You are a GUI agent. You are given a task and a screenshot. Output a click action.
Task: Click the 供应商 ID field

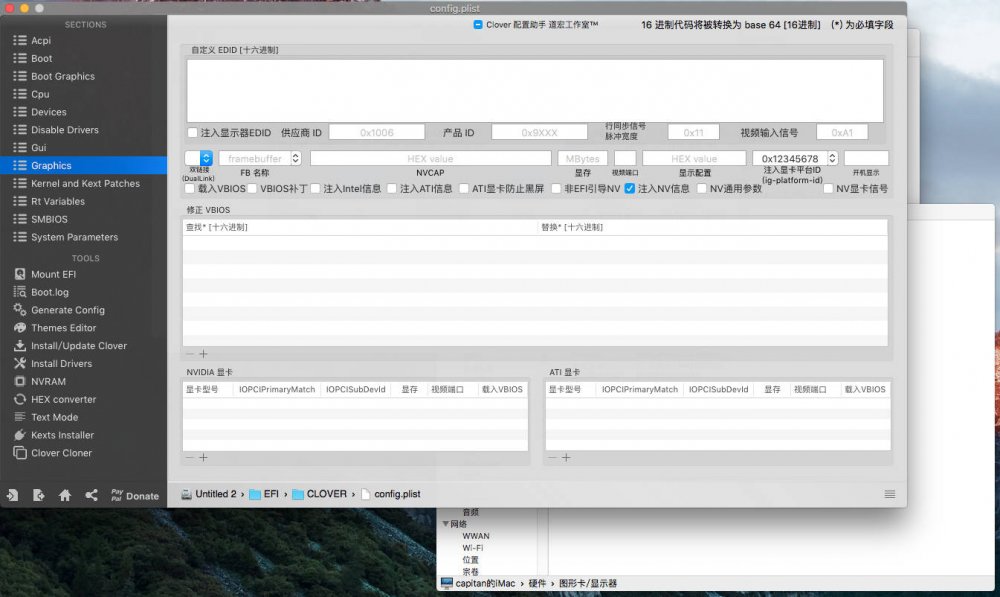(376, 133)
